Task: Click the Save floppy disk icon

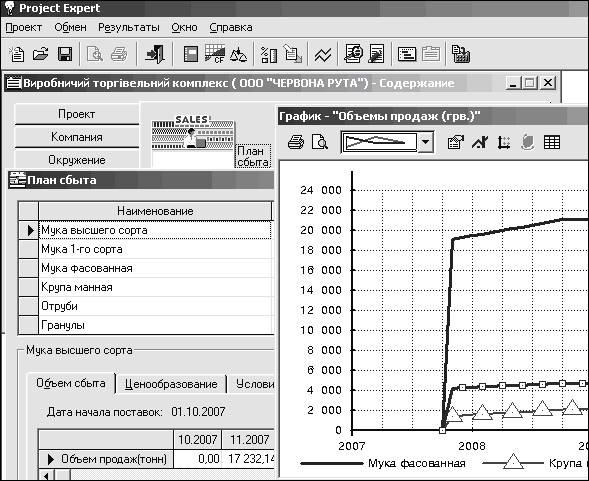Action: [x=65, y=54]
